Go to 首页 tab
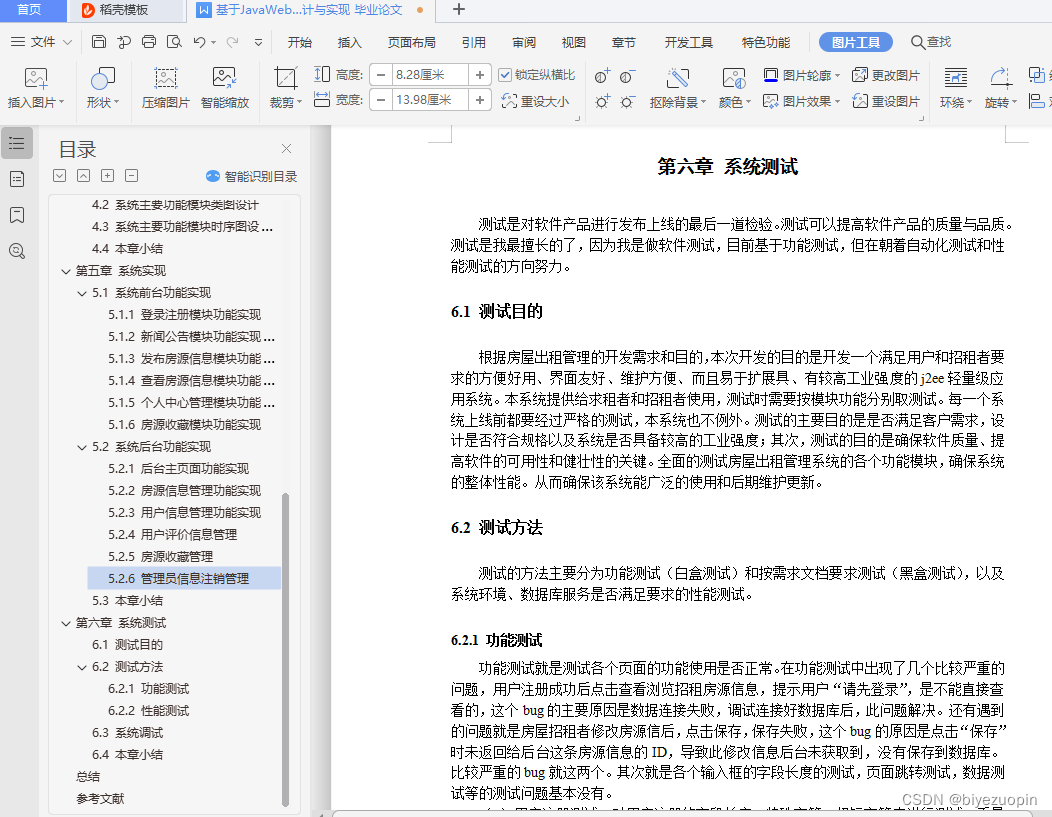The height and width of the screenshot is (817, 1052). pyautogui.click(x=29, y=9)
